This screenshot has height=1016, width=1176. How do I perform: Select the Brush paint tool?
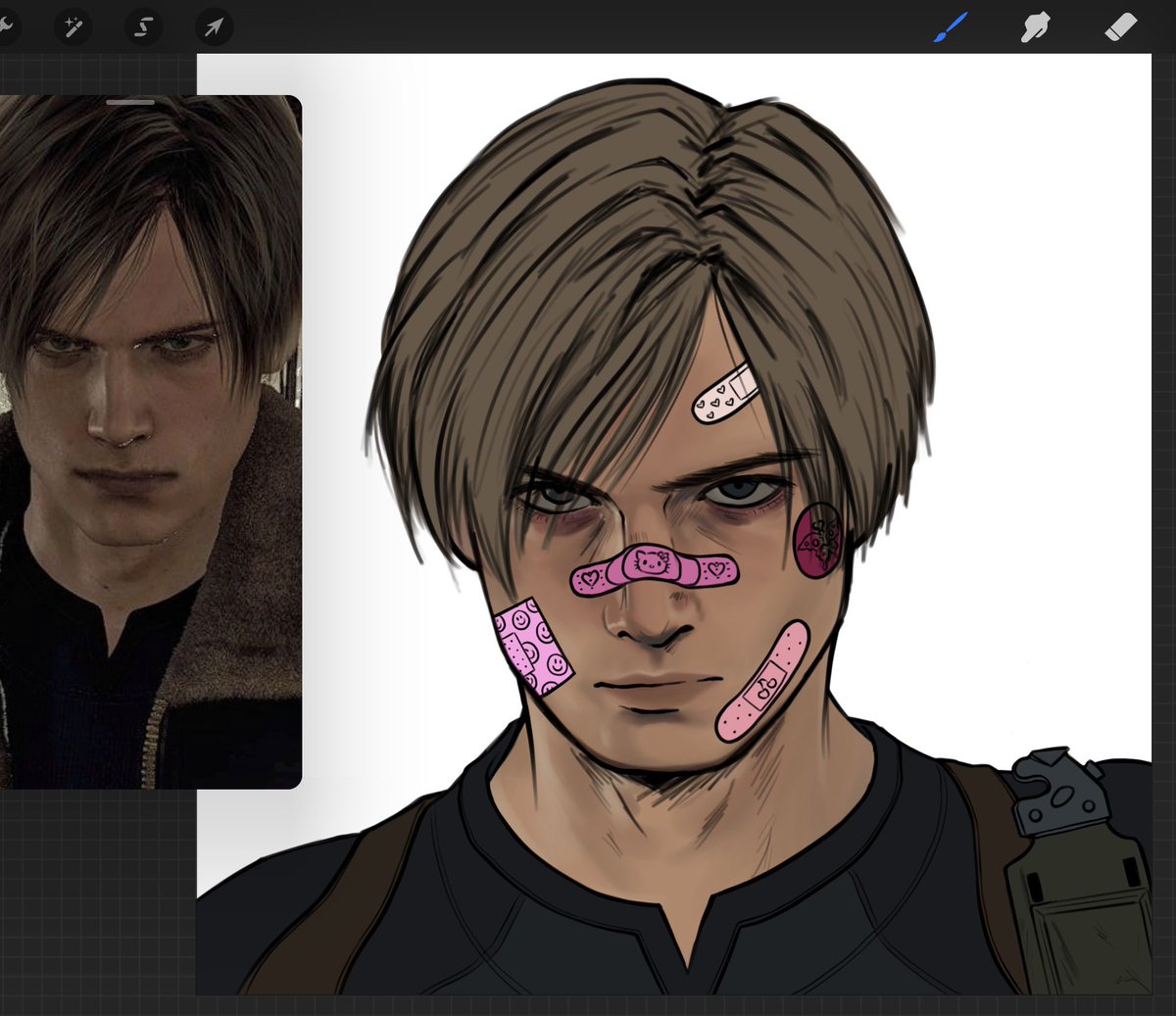point(951,27)
